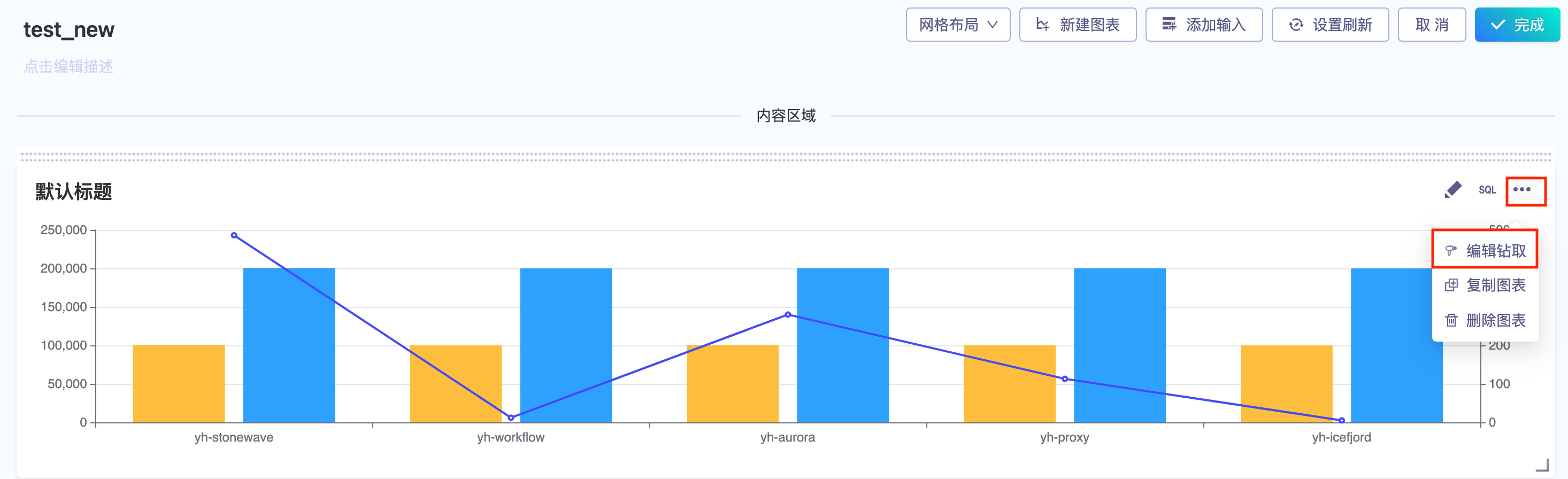This screenshot has width=1568, height=479.
Task: Click the yh-workflow axis label
Action: coord(511,437)
